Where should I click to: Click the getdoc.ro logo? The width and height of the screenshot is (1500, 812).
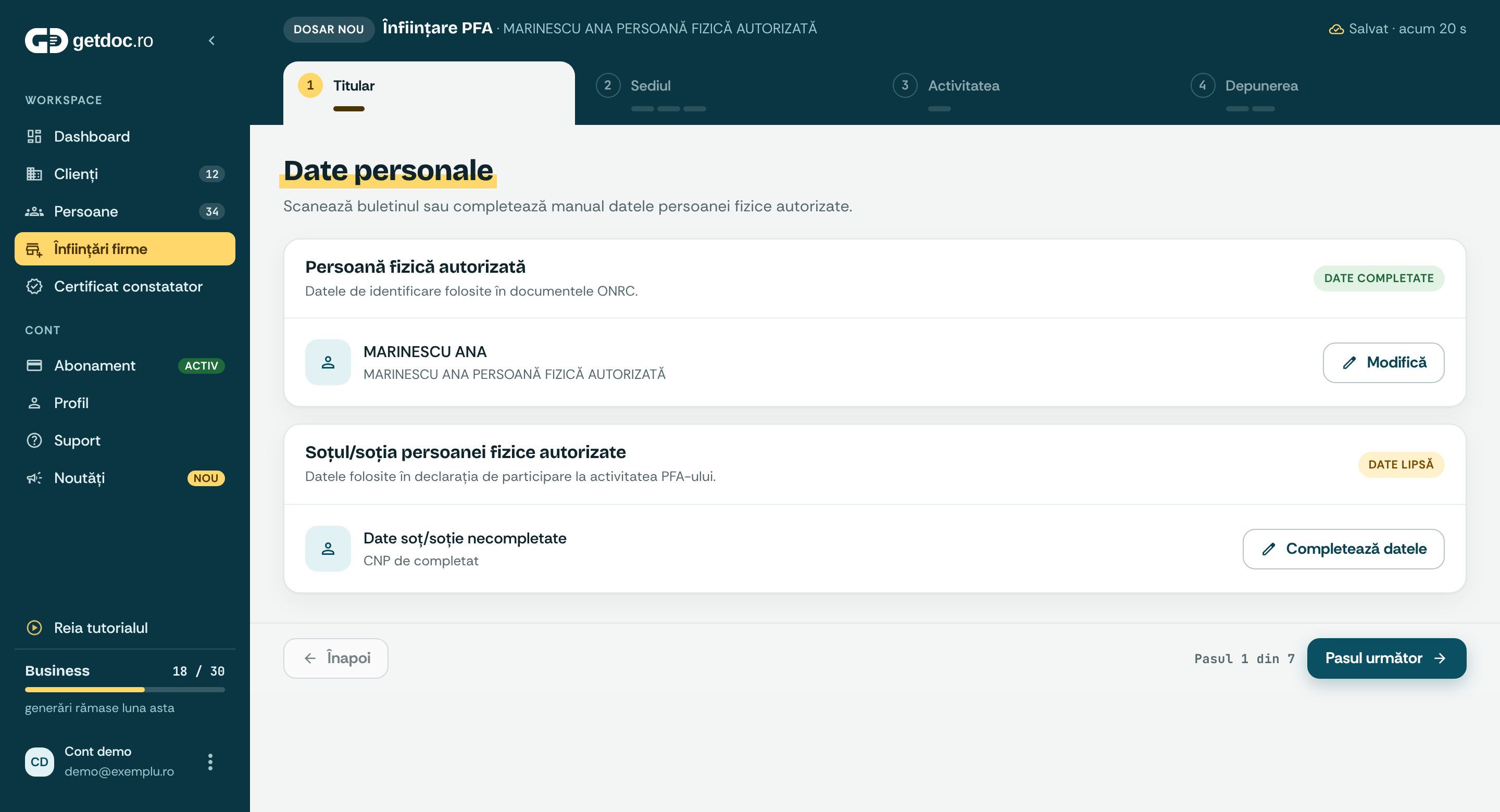(89, 40)
